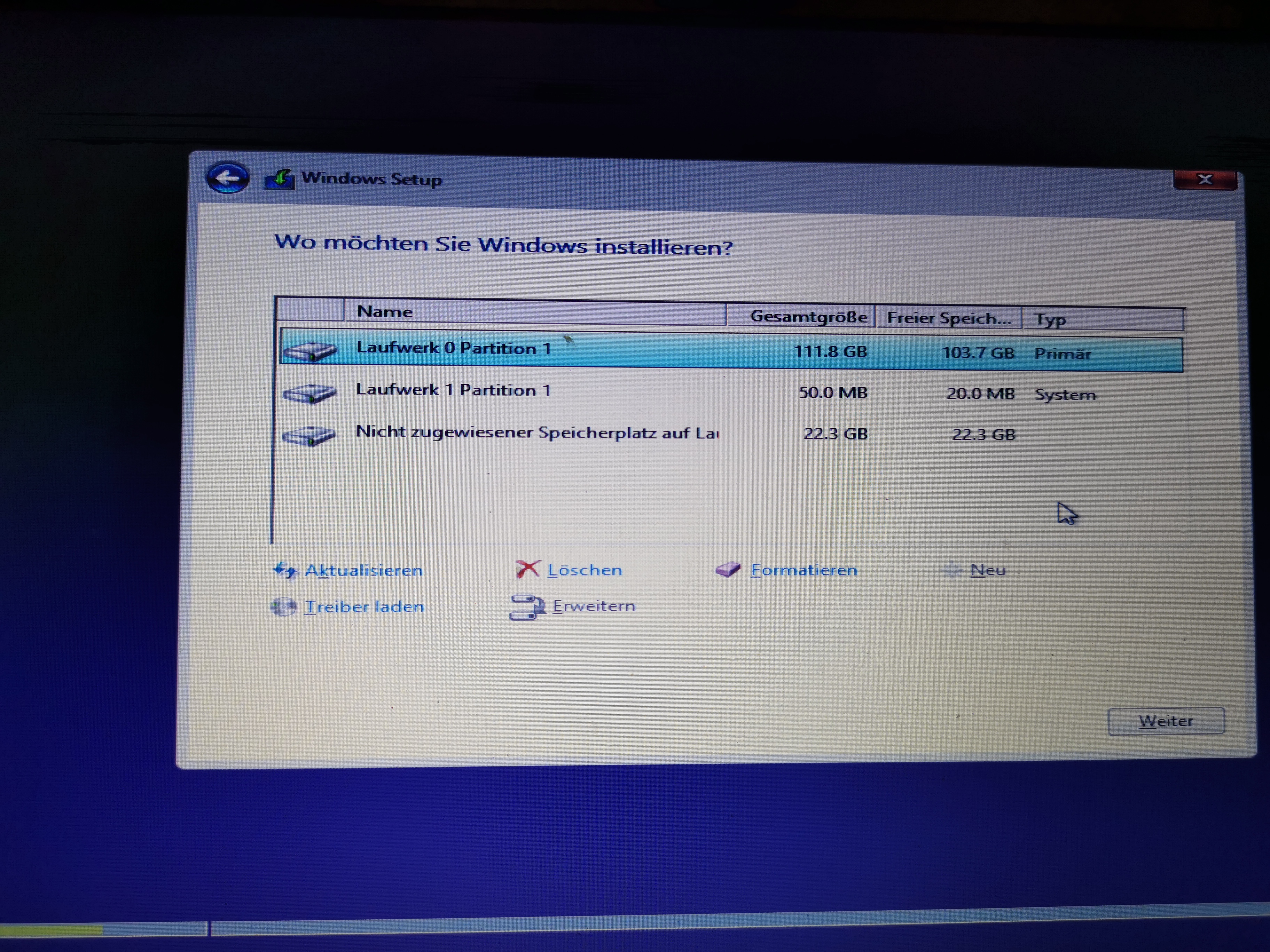Click the Freier Speich... column header
This screenshot has width=1270, height=952.
(948, 318)
